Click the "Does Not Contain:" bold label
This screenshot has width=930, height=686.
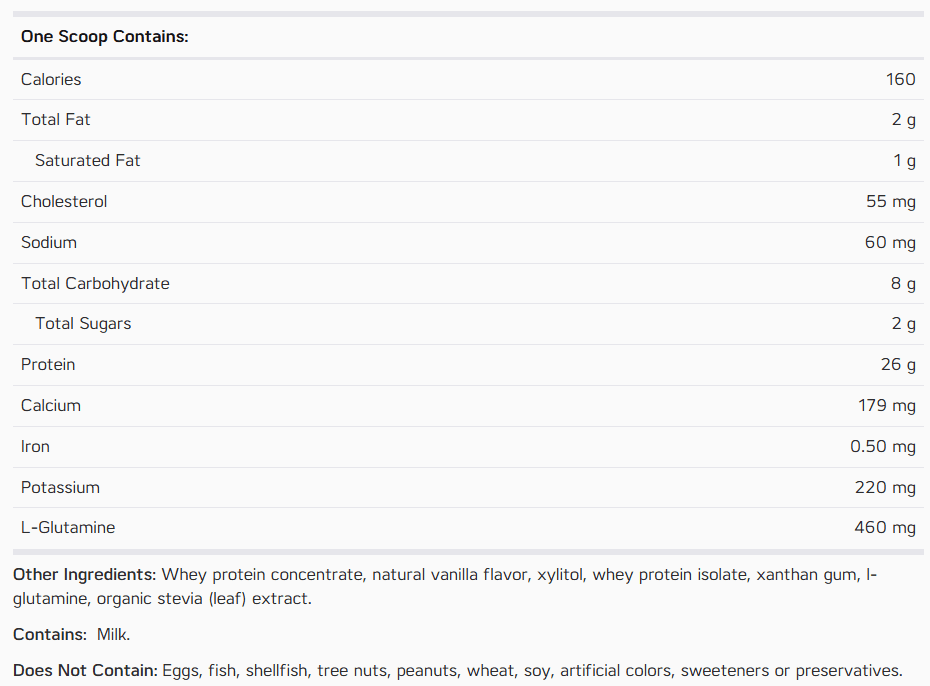coord(85,671)
